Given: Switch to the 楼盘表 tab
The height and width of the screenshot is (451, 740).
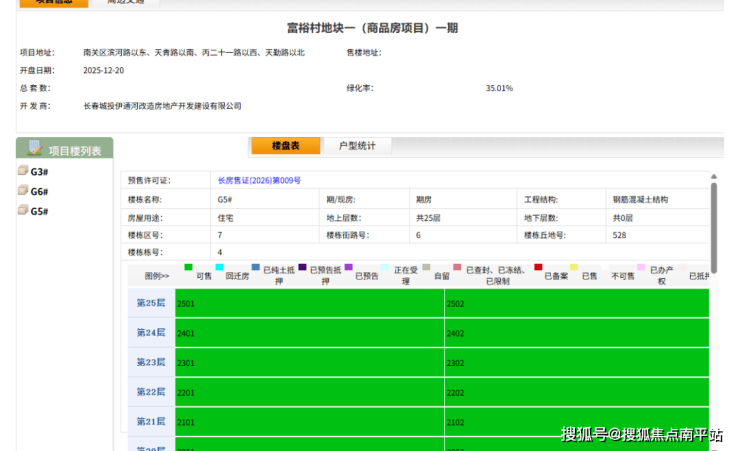Looking at the screenshot, I should 286,146.
